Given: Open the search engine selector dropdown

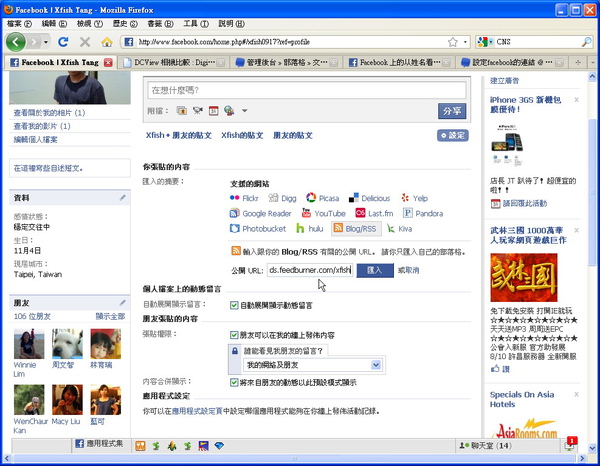Looking at the screenshot, I should 485,42.
